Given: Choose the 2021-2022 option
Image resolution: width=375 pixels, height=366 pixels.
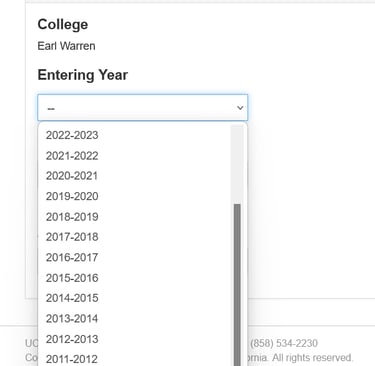Looking at the screenshot, I should pyautogui.click(x=135, y=156).
